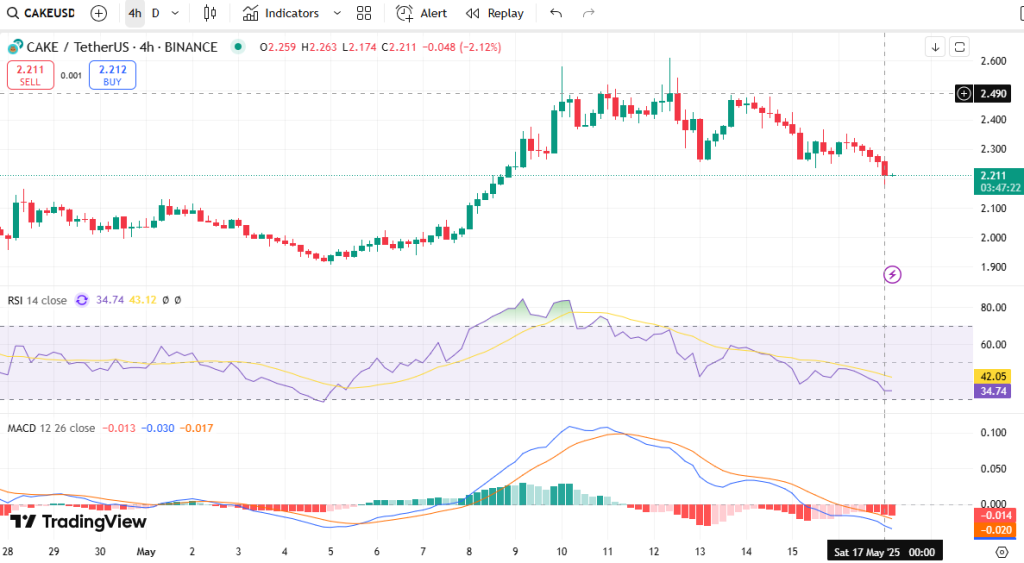Toggle the green market status dot
This screenshot has height=563, width=1024.
tap(237, 47)
